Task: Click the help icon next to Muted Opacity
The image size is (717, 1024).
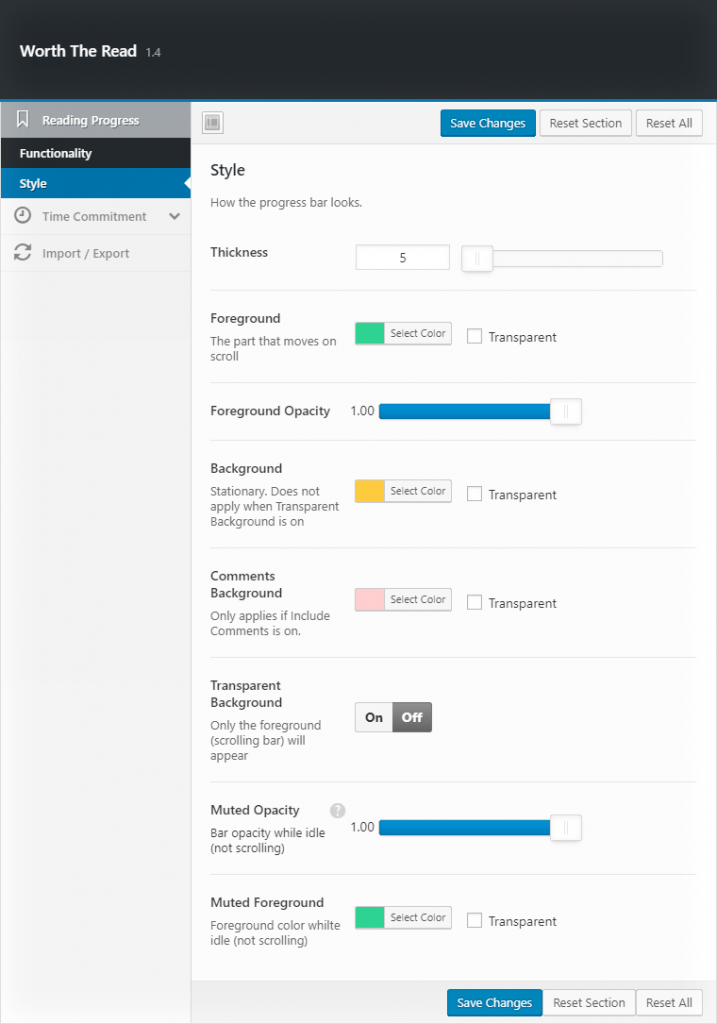Action: tap(337, 810)
